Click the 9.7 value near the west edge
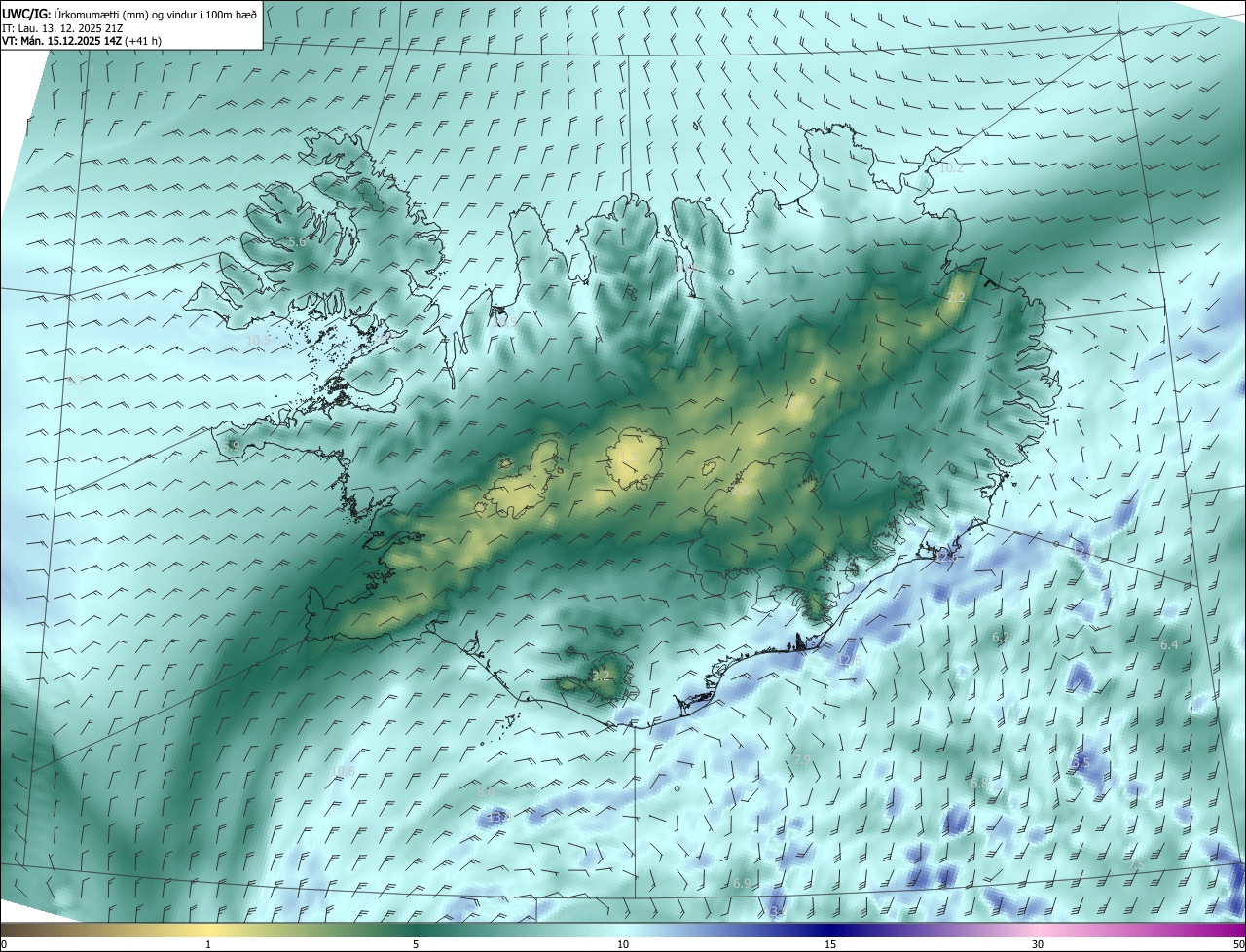The image size is (1246, 952). (75, 381)
